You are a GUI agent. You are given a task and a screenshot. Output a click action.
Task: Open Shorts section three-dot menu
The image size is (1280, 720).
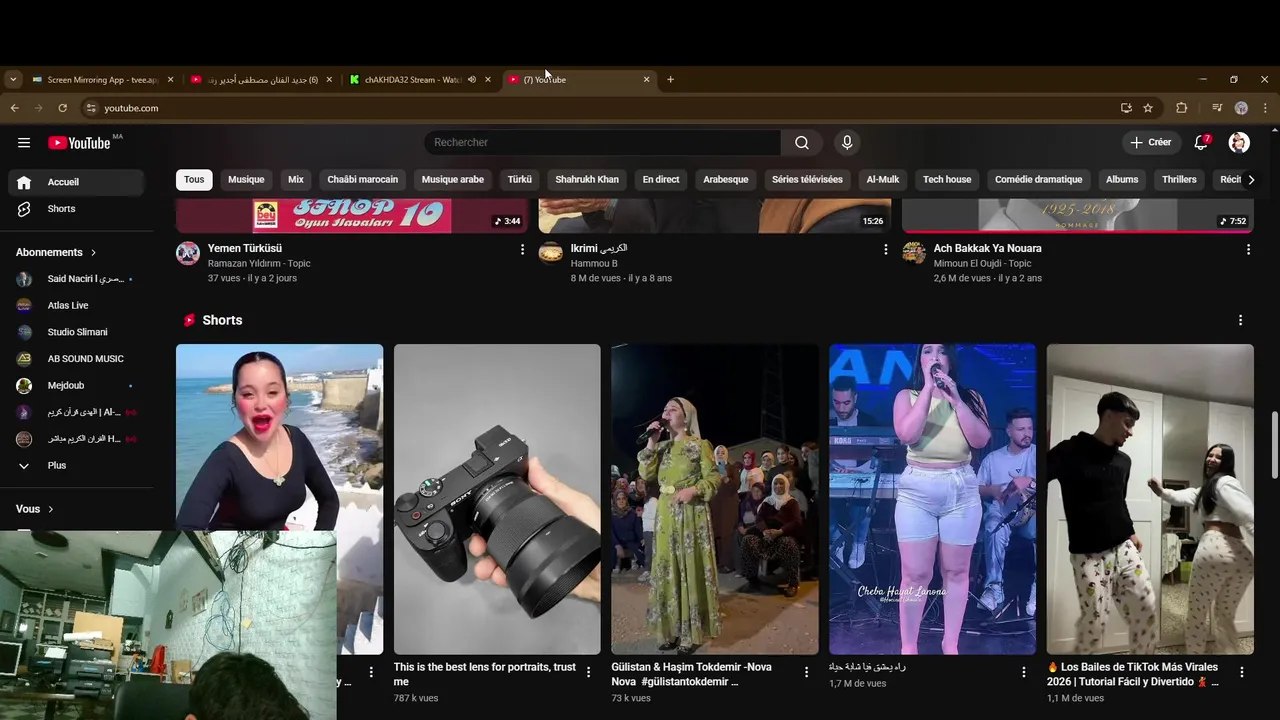tap(1240, 320)
